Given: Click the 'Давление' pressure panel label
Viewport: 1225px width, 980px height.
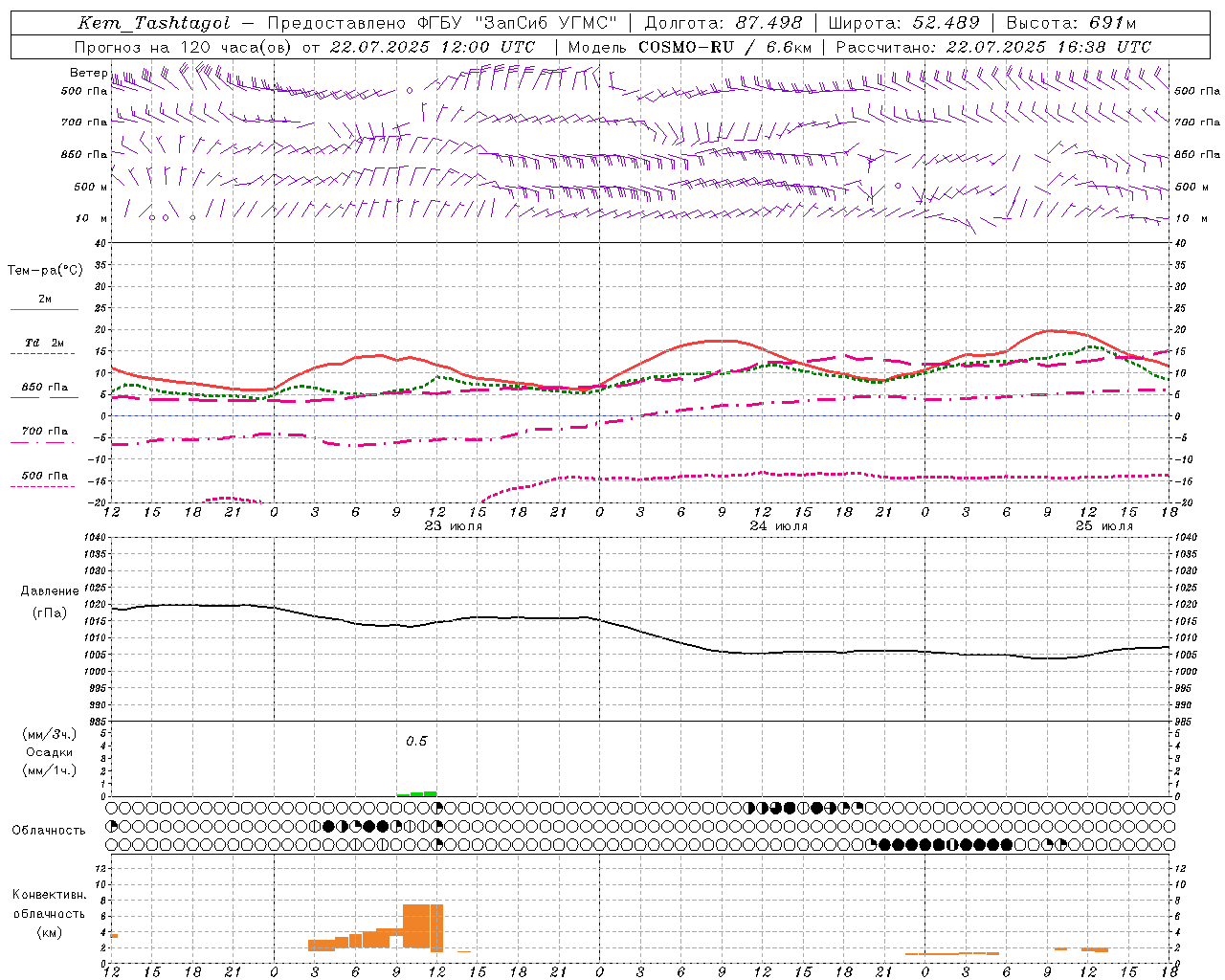Looking at the screenshot, I should tap(50, 591).
